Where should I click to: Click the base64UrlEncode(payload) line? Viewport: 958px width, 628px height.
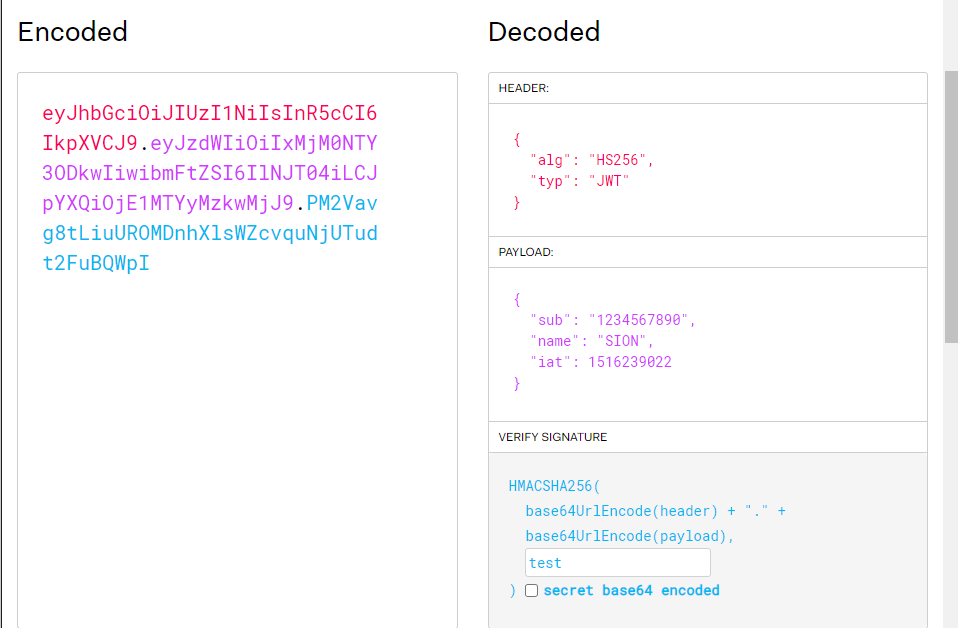click(630, 536)
